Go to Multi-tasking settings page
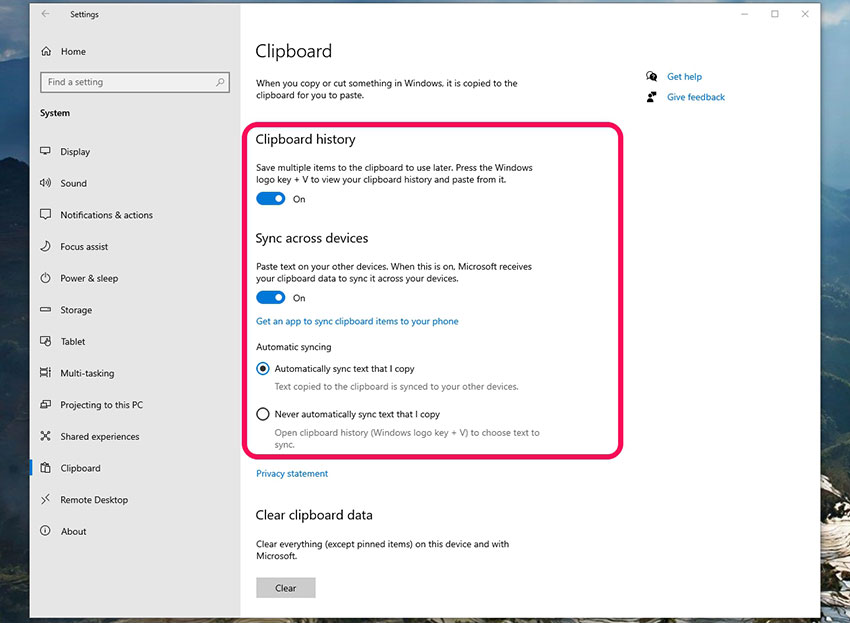Image resolution: width=850 pixels, height=623 pixels. point(87,373)
